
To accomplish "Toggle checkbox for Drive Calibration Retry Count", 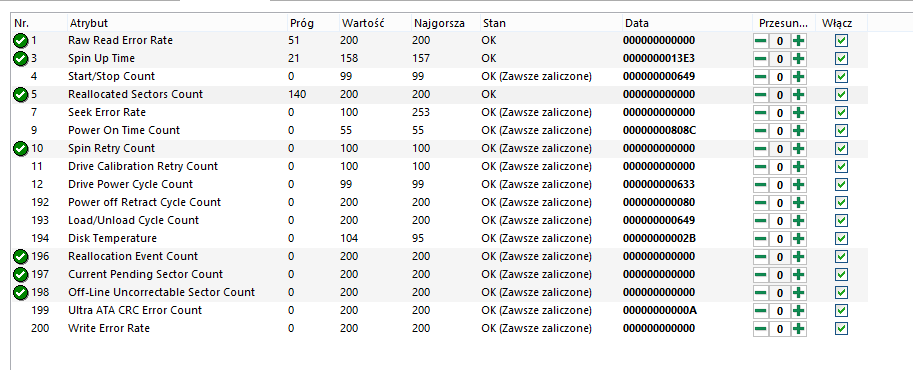I will (841, 167).
